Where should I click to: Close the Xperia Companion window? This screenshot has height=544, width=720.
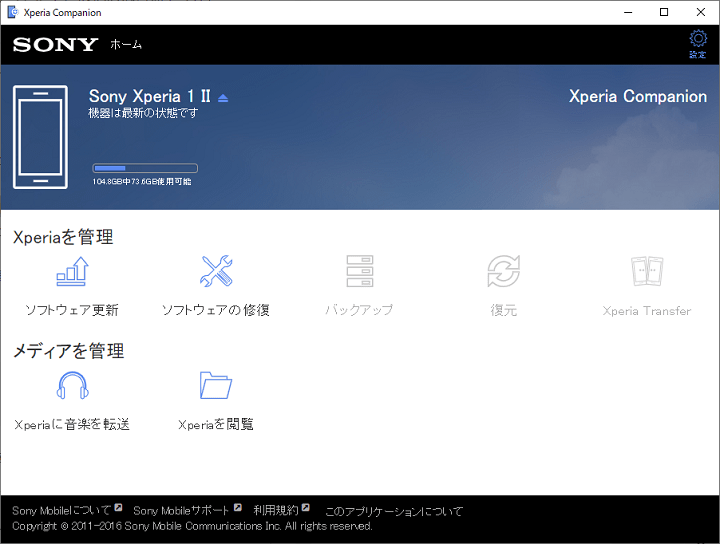pyautogui.click(x=701, y=12)
